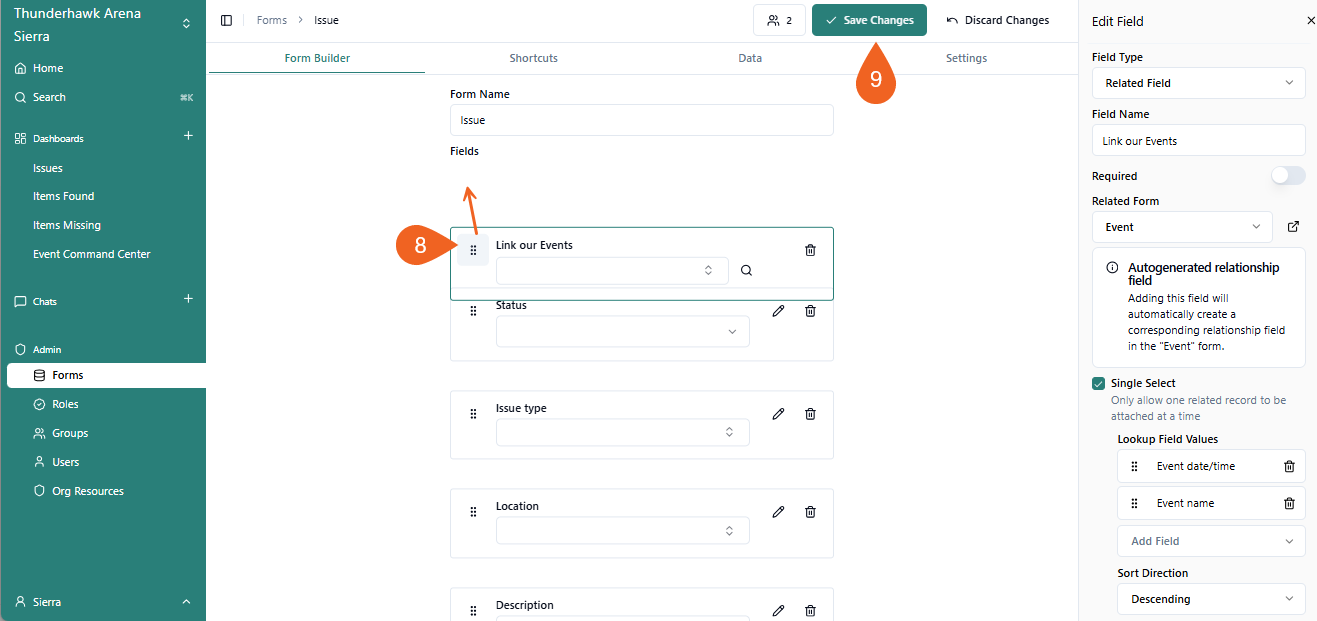Image resolution: width=1317 pixels, height=621 pixels.
Task: Switch to the Shortcuts tab
Action: [533, 58]
